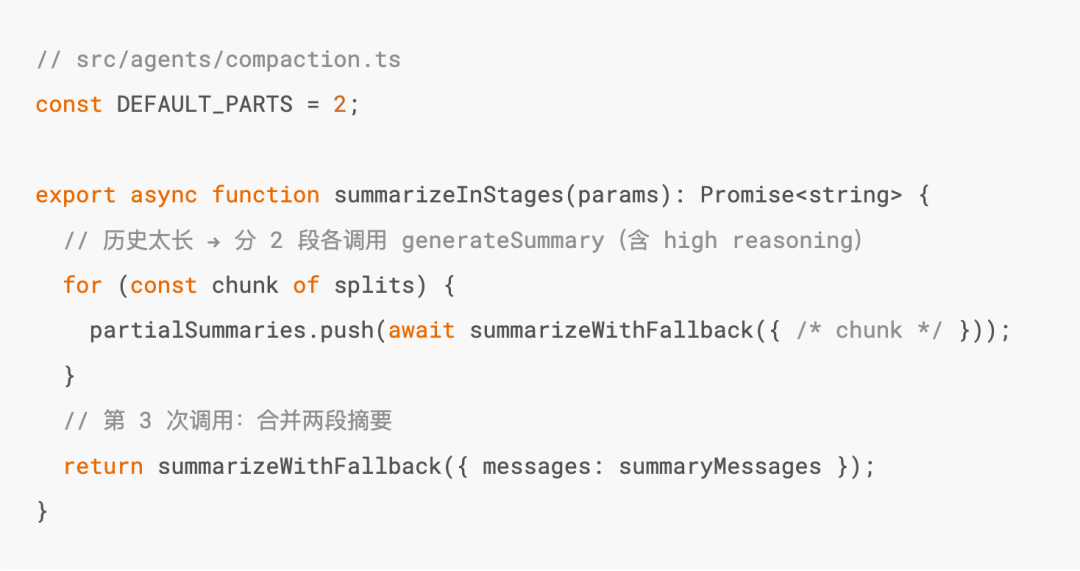Click the for keyword
Viewport: 1080px width, 571px height.
pos(82,285)
